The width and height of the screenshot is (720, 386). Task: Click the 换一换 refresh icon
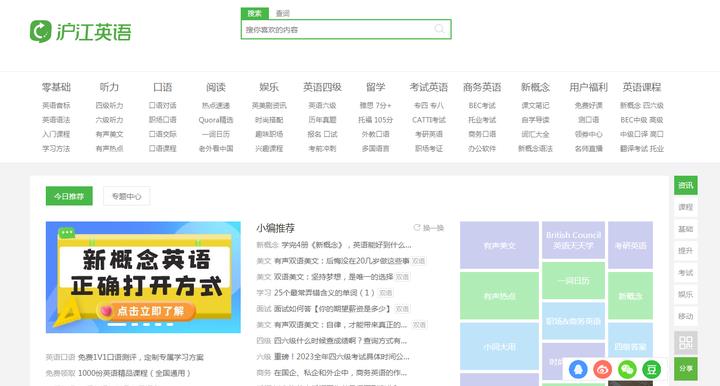(x=417, y=228)
